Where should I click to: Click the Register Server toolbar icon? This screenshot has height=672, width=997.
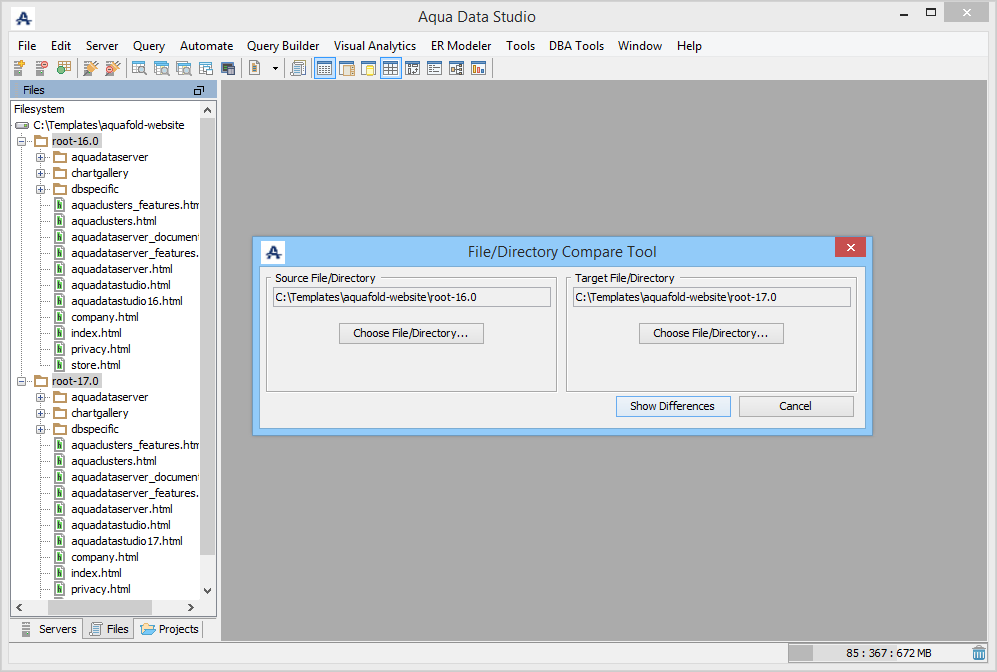[19, 68]
